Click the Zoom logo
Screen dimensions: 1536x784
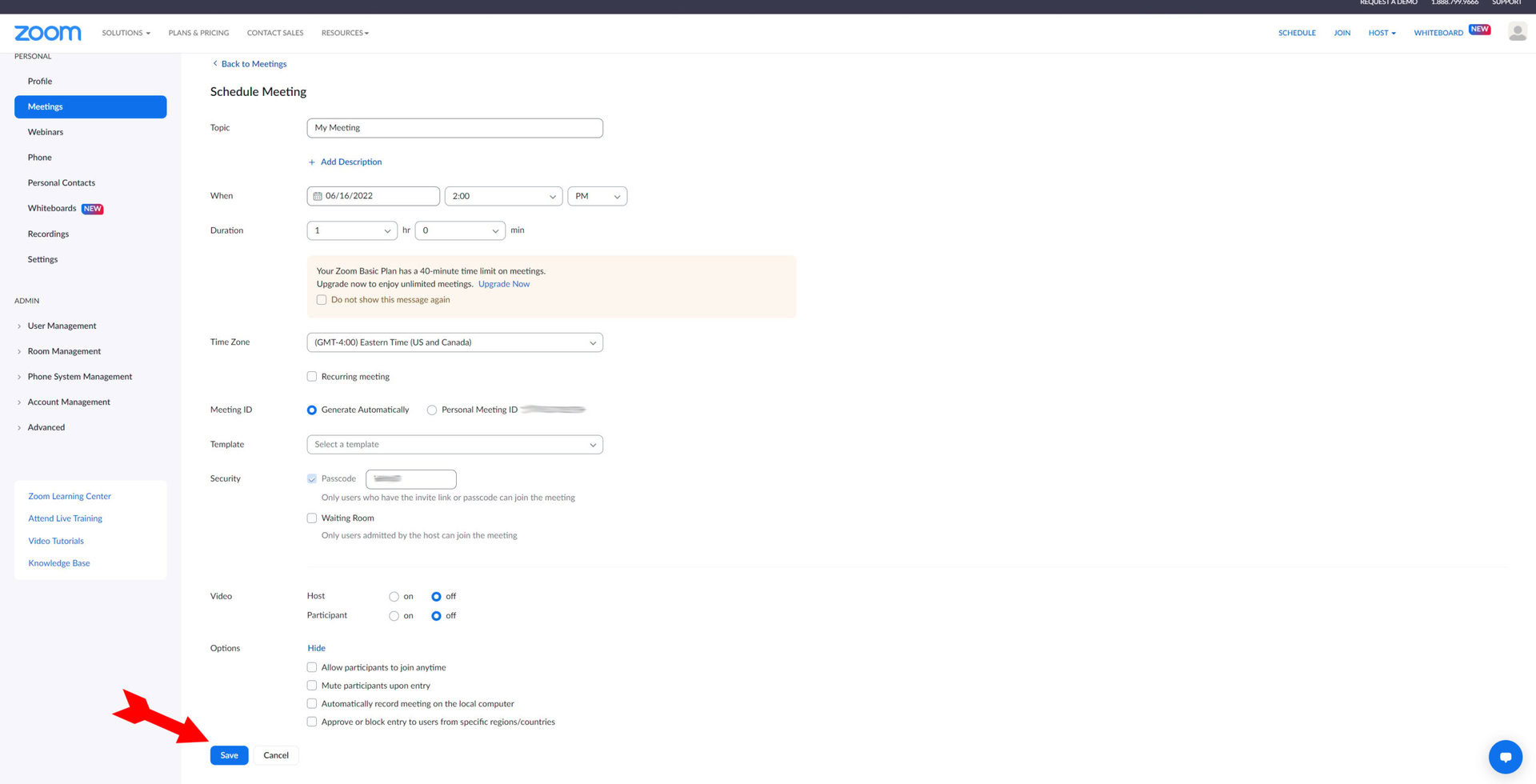click(48, 33)
